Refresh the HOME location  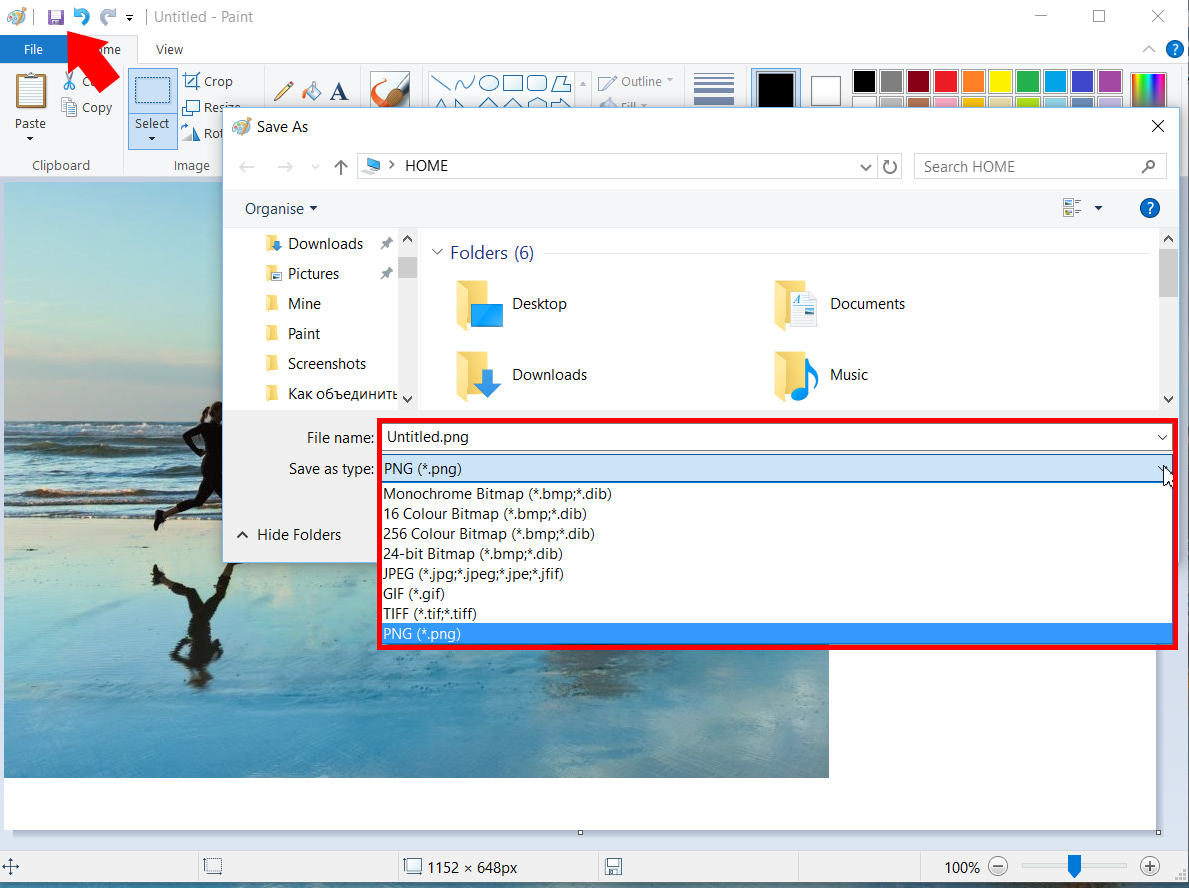tap(889, 167)
